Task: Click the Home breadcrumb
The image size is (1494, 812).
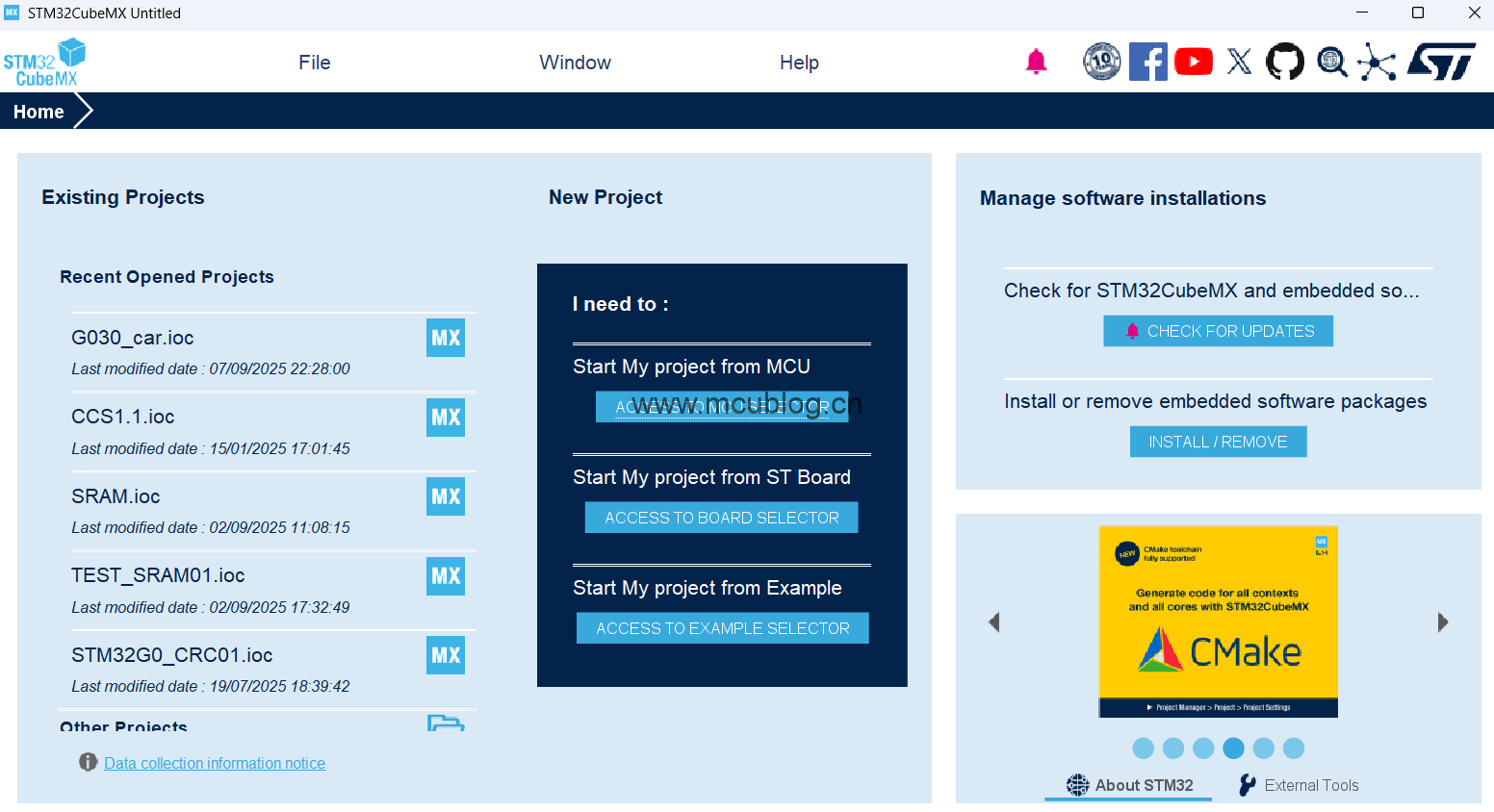Action: (39, 112)
